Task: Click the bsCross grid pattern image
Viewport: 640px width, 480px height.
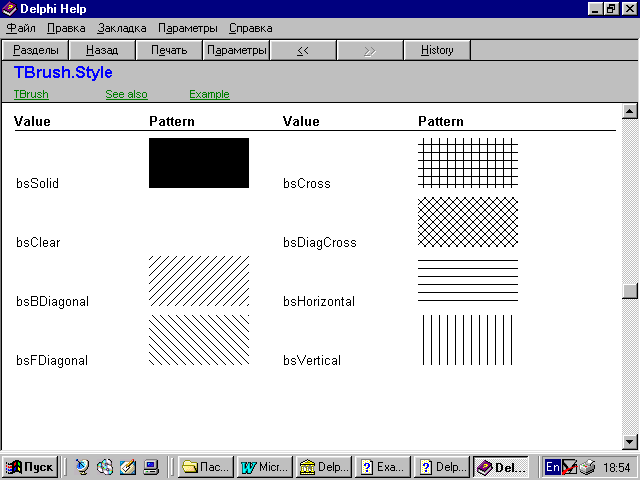Action: pos(468,163)
